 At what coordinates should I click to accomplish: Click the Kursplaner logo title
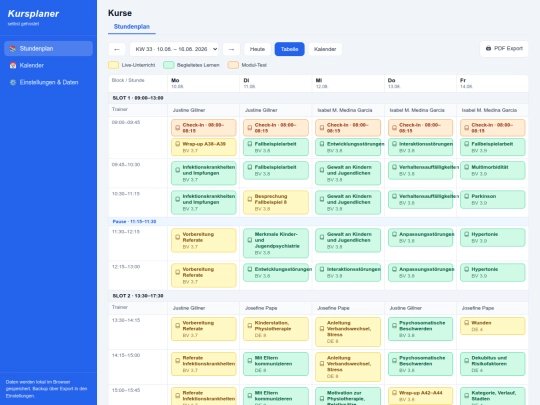point(33,14)
